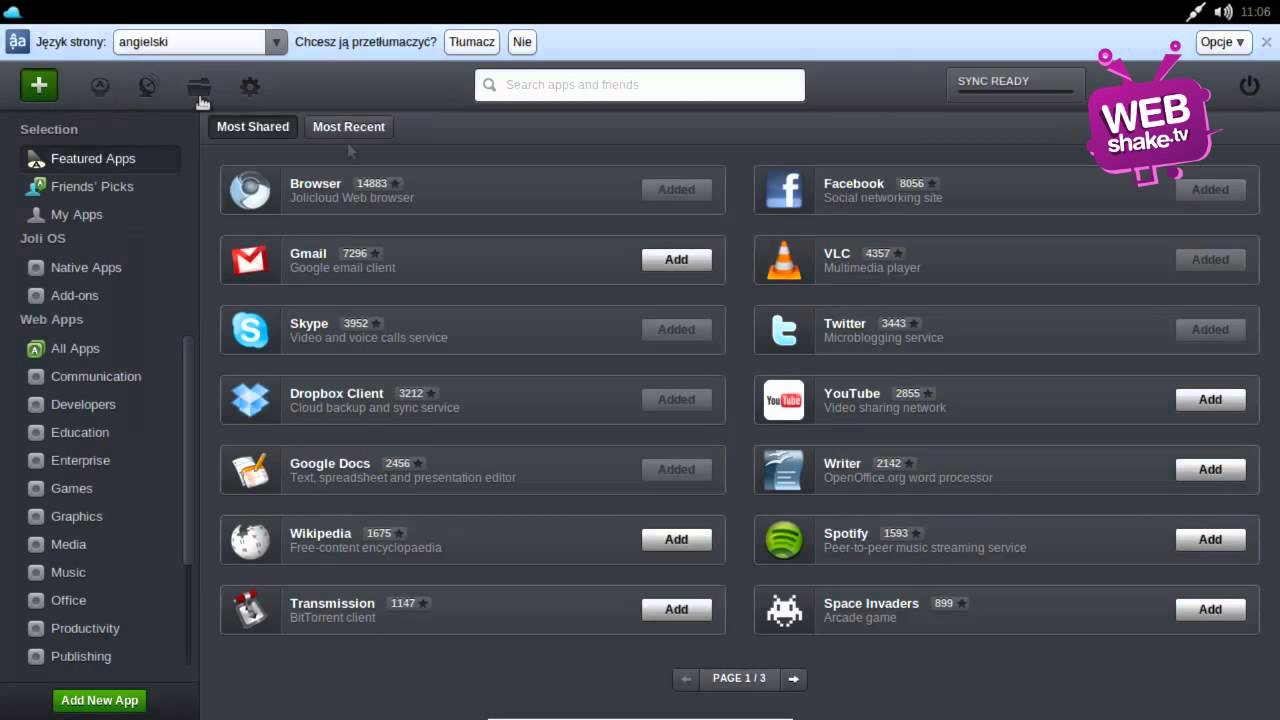Image resolution: width=1280 pixels, height=720 pixels.
Task: Switch to the Most Shared tab
Action: tap(253, 127)
